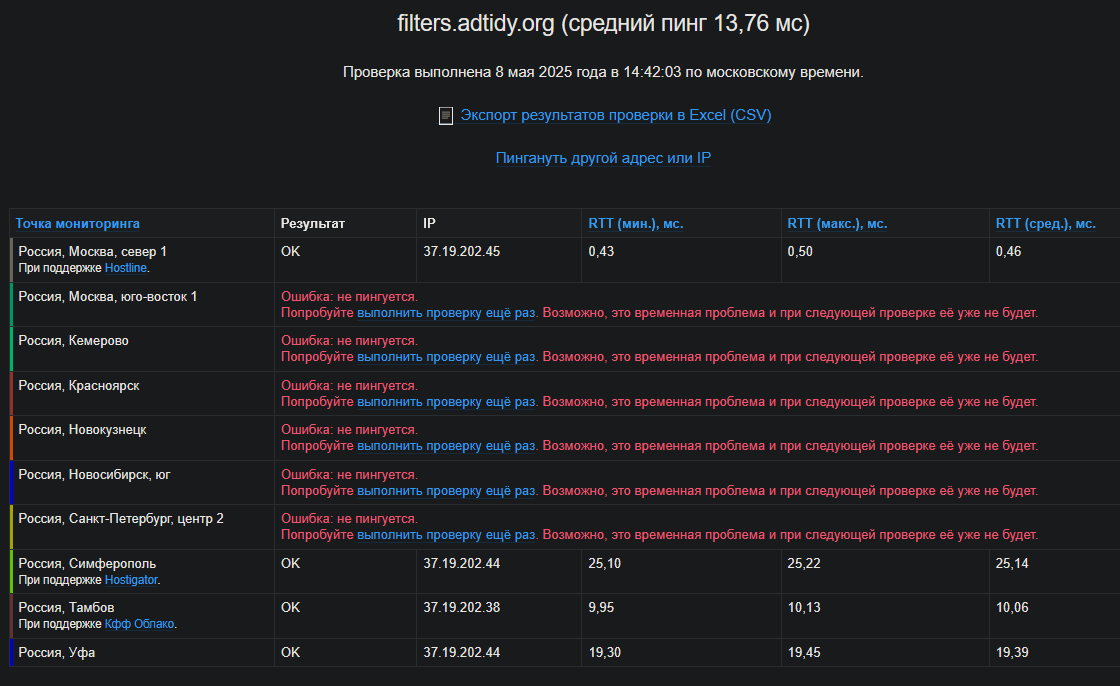Select 'Россия, Новокузнецк' text
This screenshot has width=1120, height=686.
(82, 429)
